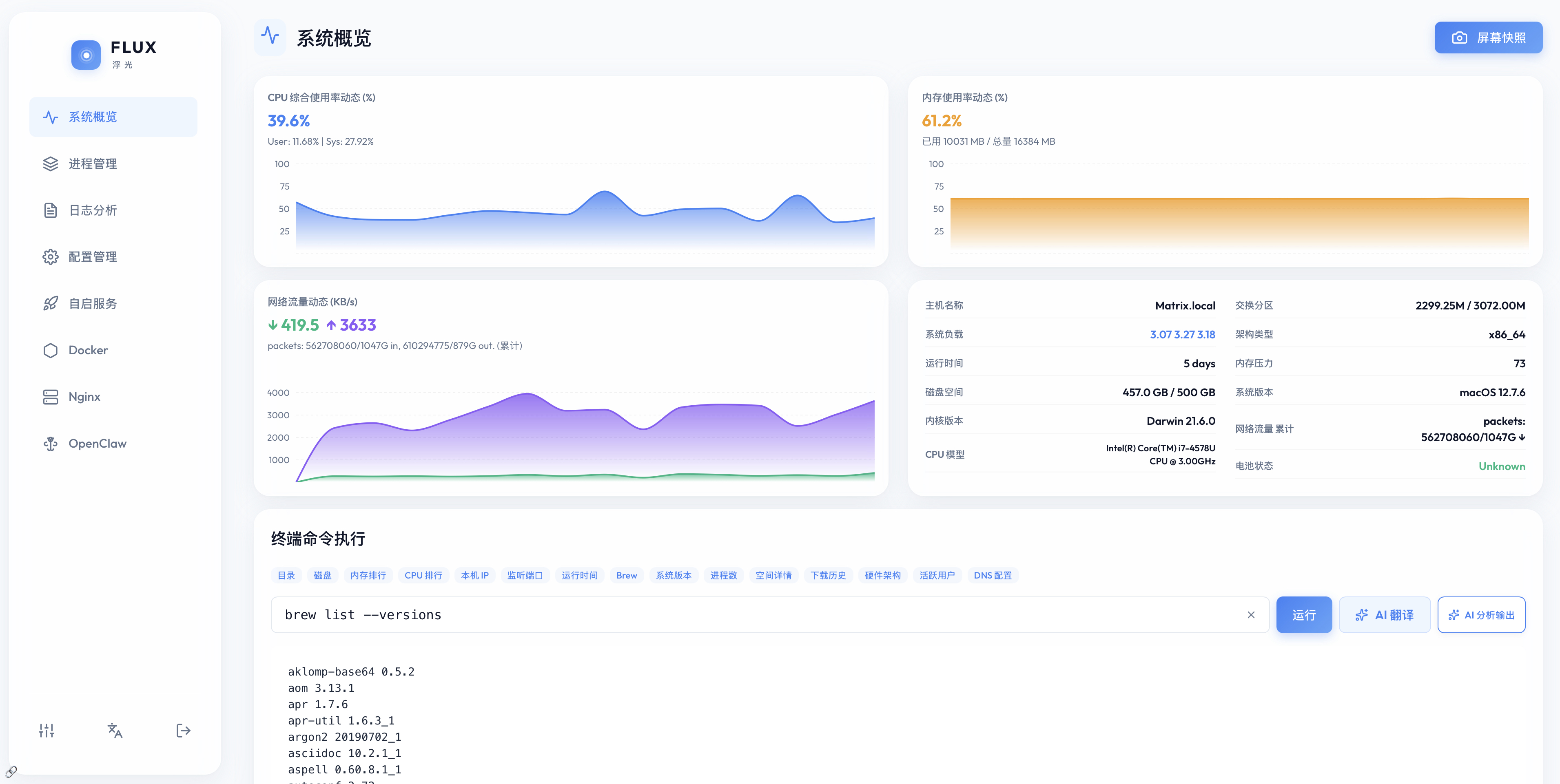Image resolution: width=1560 pixels, height=784 pixels.
Task: Click the 日志分析 document icon
Action: pos(50,210)
